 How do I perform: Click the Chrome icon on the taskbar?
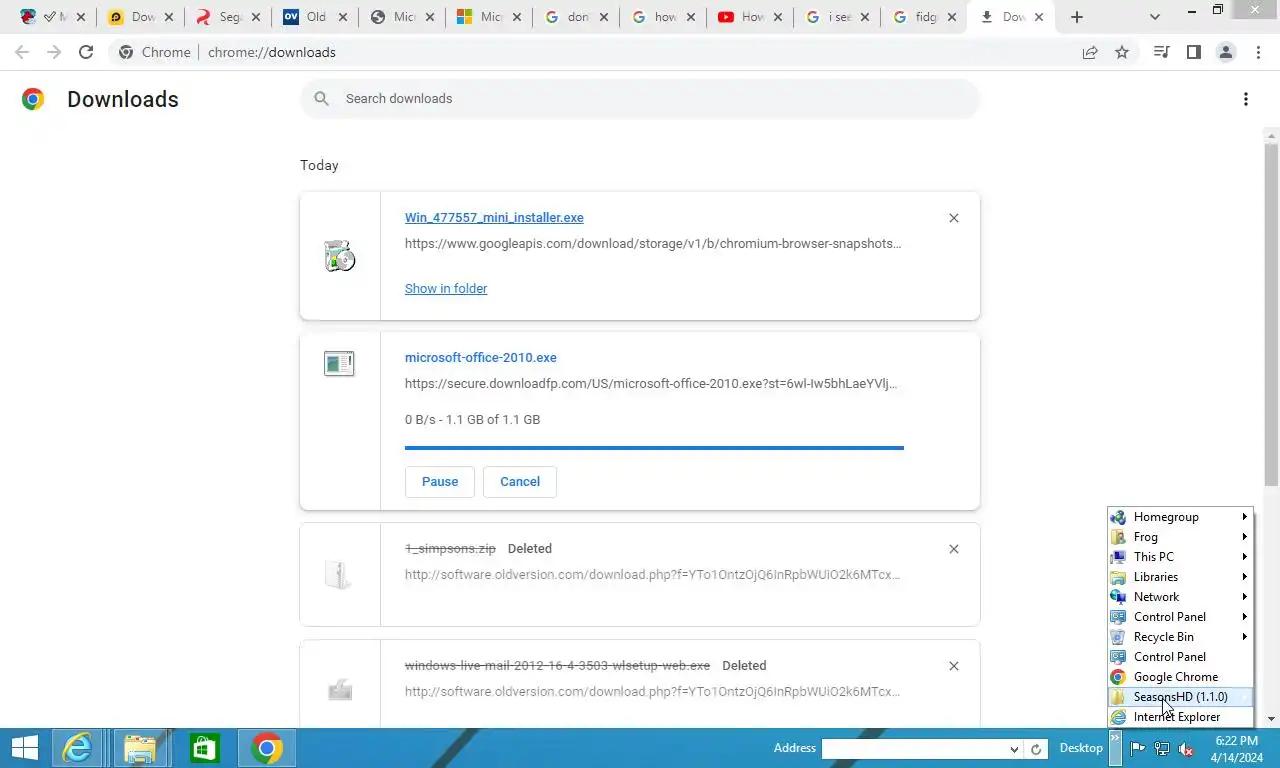click(x=267, y=748)
